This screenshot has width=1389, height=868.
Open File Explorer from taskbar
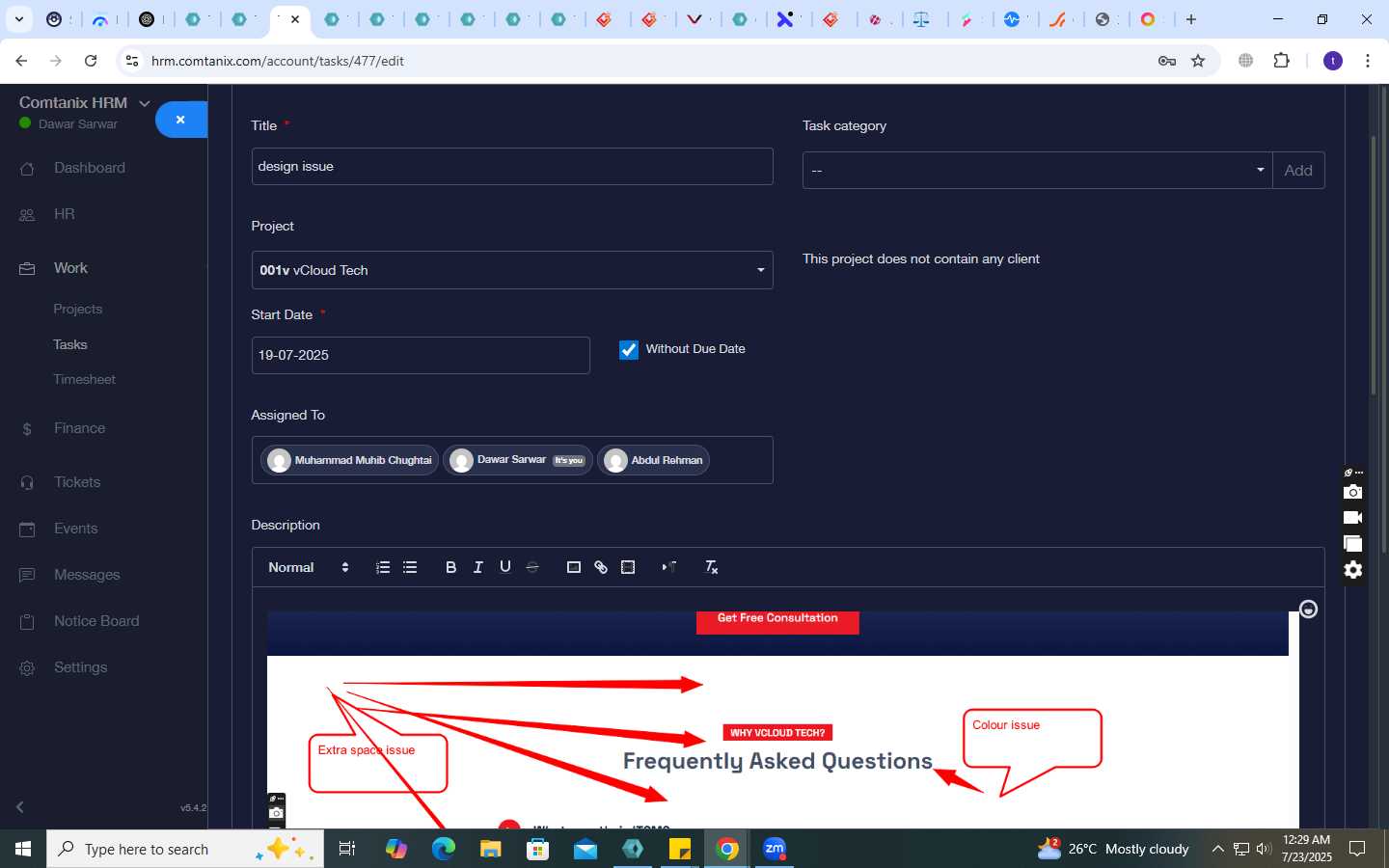[491, 849]
